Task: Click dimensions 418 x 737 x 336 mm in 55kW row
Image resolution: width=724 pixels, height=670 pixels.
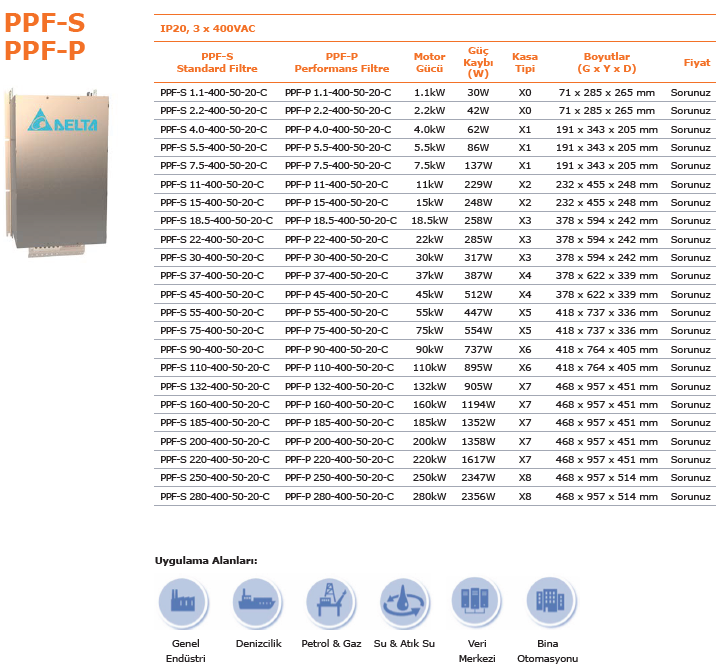Action: 607,312
